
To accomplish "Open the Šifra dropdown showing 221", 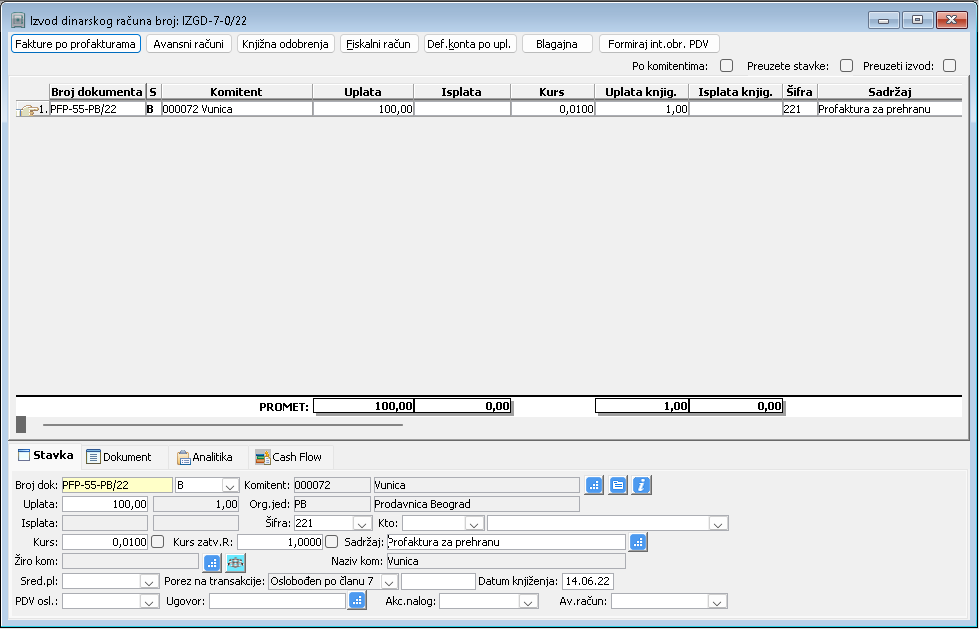I will coord(362,524).
